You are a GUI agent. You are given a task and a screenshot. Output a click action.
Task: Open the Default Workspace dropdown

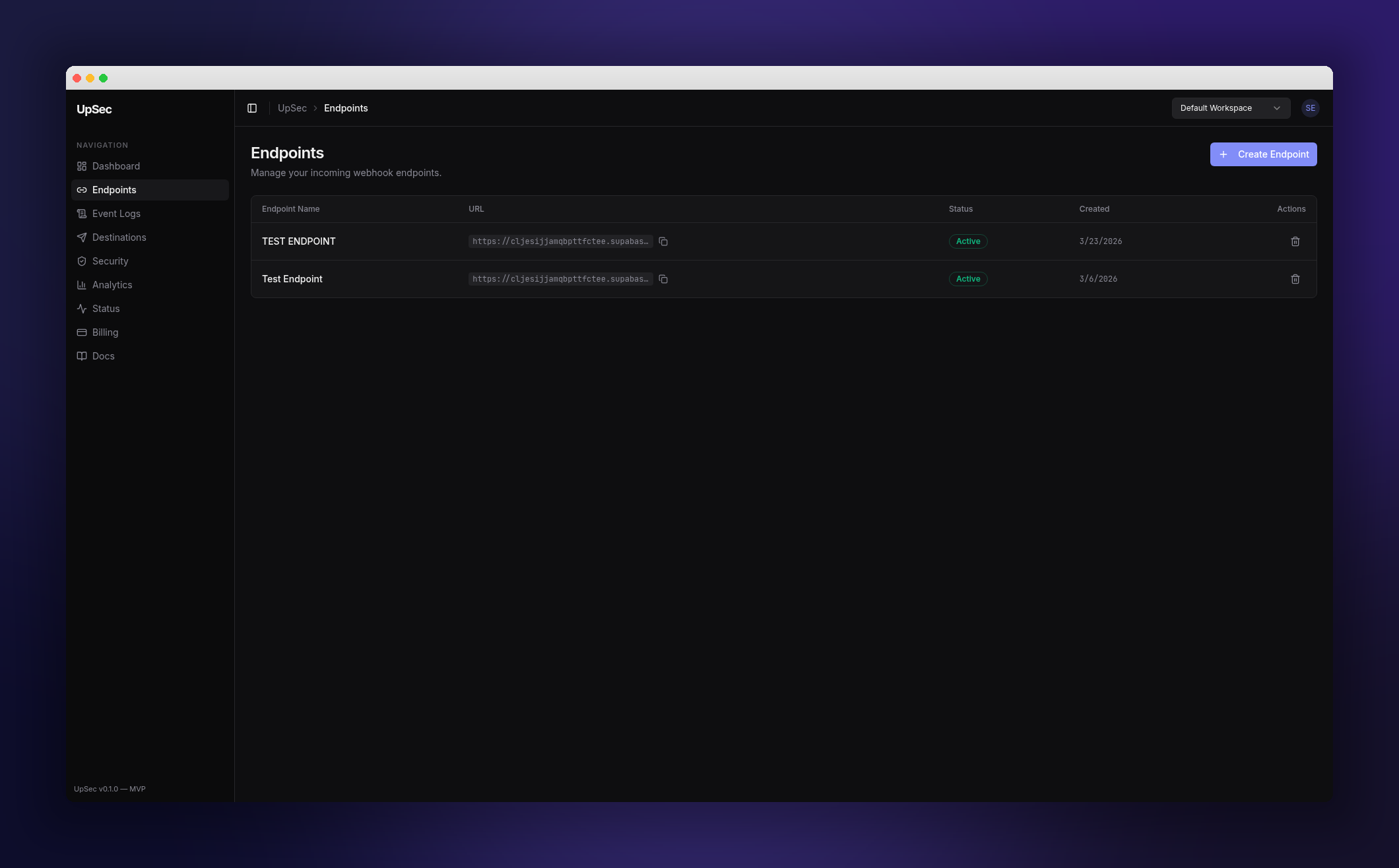point(1230,108)
